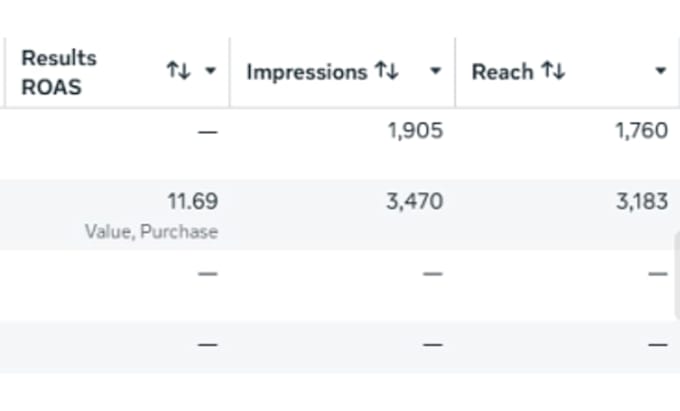This screenshot has width=680, height=411.
Task: Click the sort arrows next to Impressions
Action: [387, 70]
